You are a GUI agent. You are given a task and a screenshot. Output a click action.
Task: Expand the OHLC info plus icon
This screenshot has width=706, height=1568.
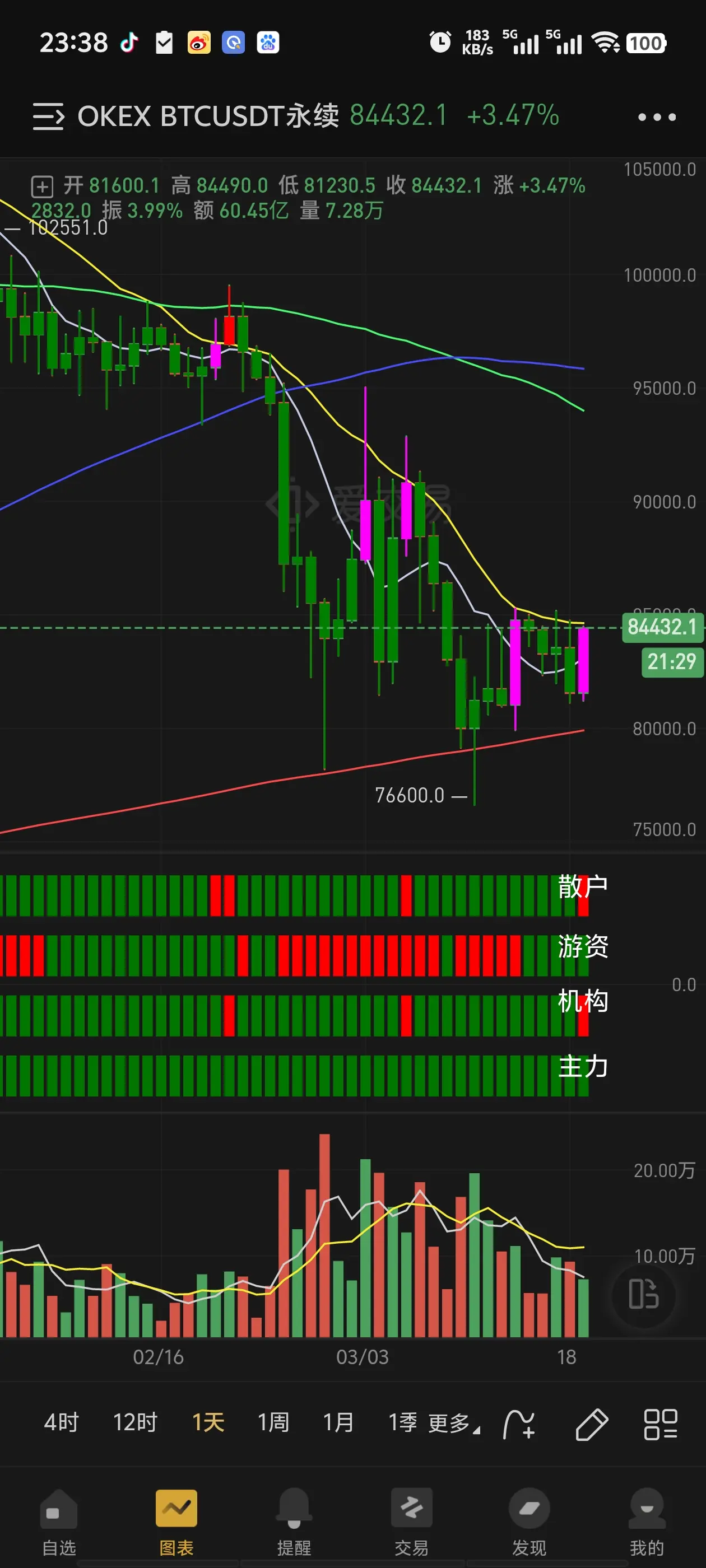(x=42, y=186)
